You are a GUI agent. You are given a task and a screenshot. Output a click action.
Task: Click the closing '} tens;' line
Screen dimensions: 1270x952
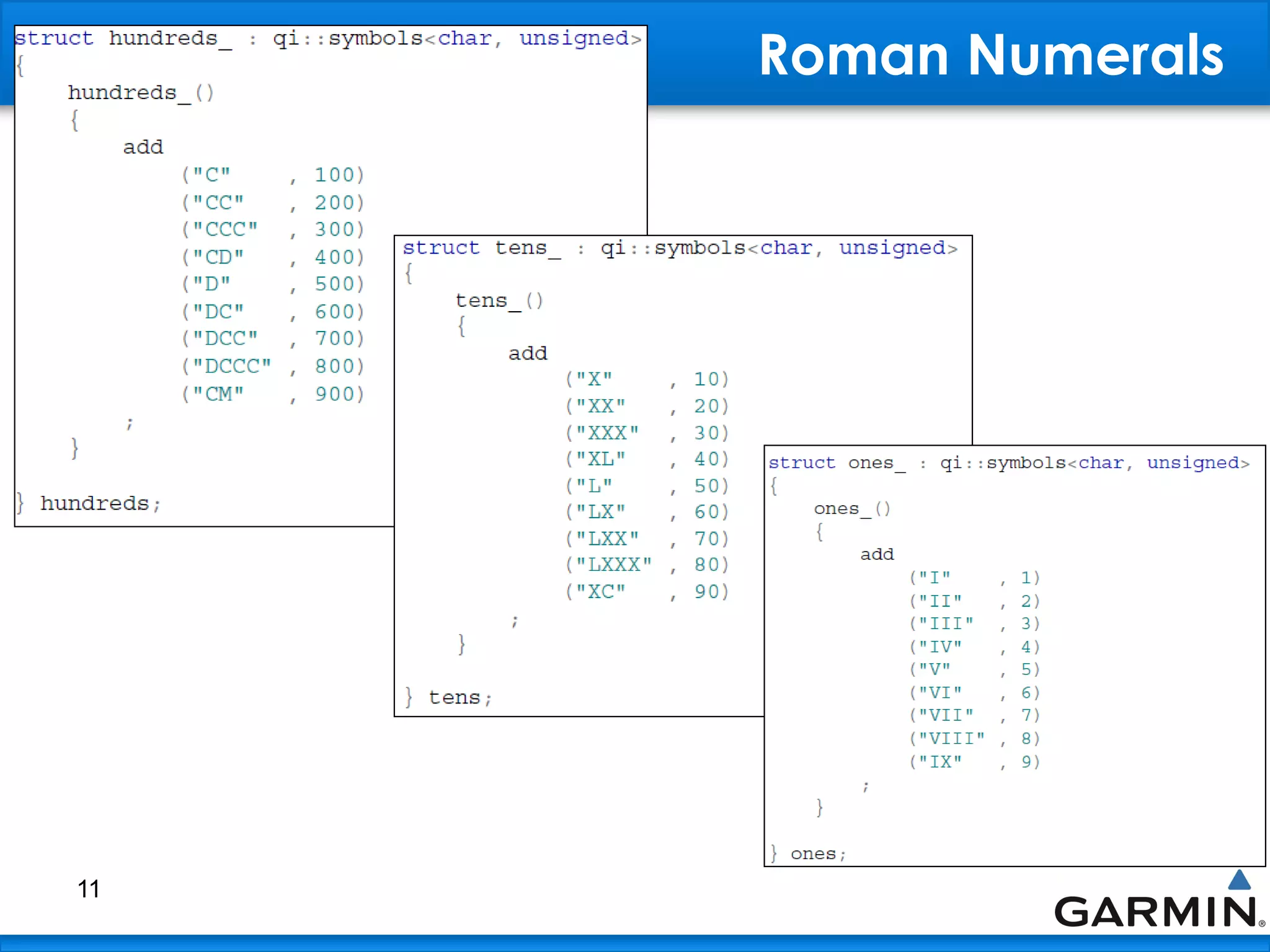pos(448,697)
